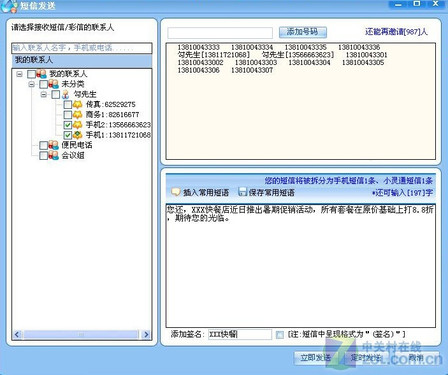Screen dimensions: 448x375
Task: Minimize the 短信发送 window
Action: [x=398, y=4]
